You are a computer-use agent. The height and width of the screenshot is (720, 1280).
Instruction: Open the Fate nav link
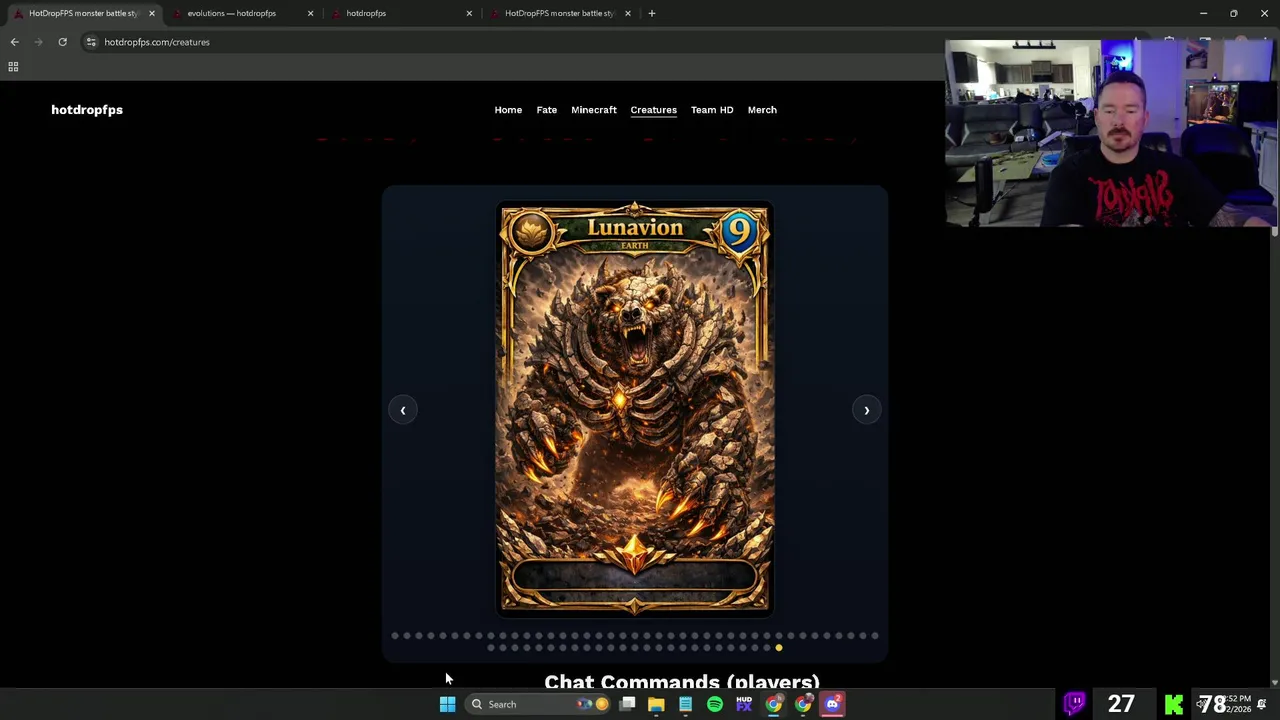coord(546,110)
